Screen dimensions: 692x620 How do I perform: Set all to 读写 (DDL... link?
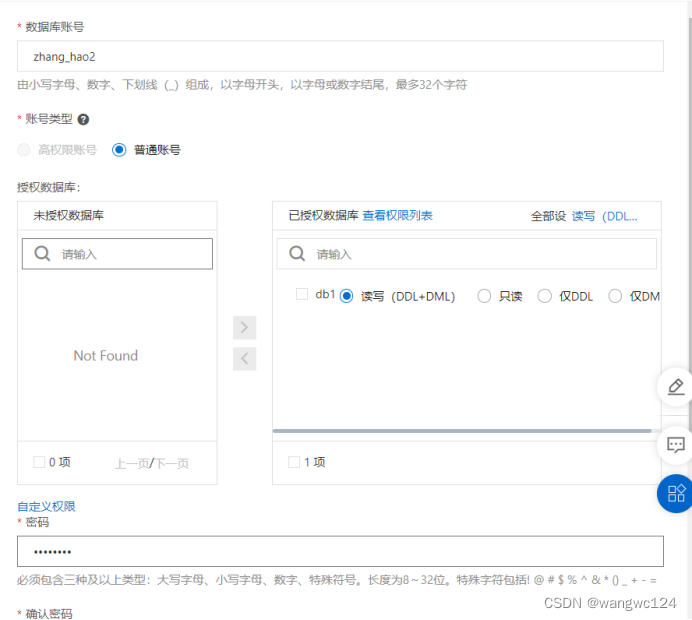pyautogui.click(x=605, y=216)
